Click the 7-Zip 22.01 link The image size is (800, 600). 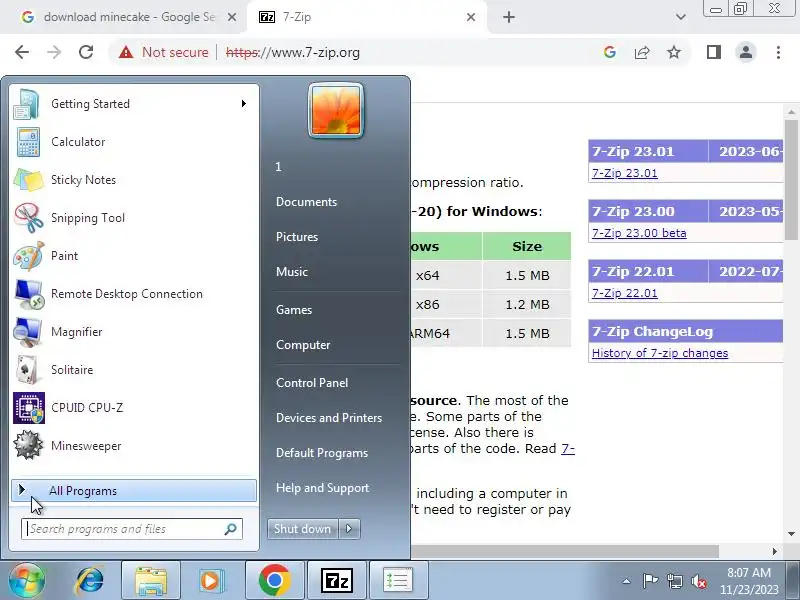tap(624, 293)
